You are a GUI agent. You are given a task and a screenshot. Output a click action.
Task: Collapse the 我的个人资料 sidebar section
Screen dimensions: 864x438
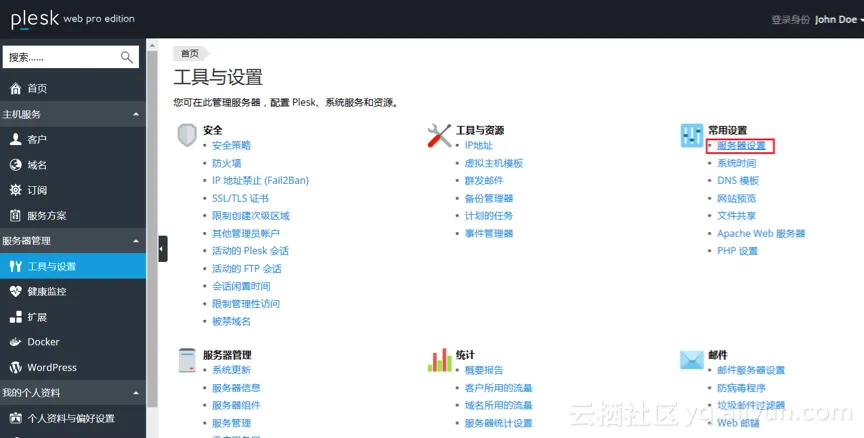coord(136,393)
